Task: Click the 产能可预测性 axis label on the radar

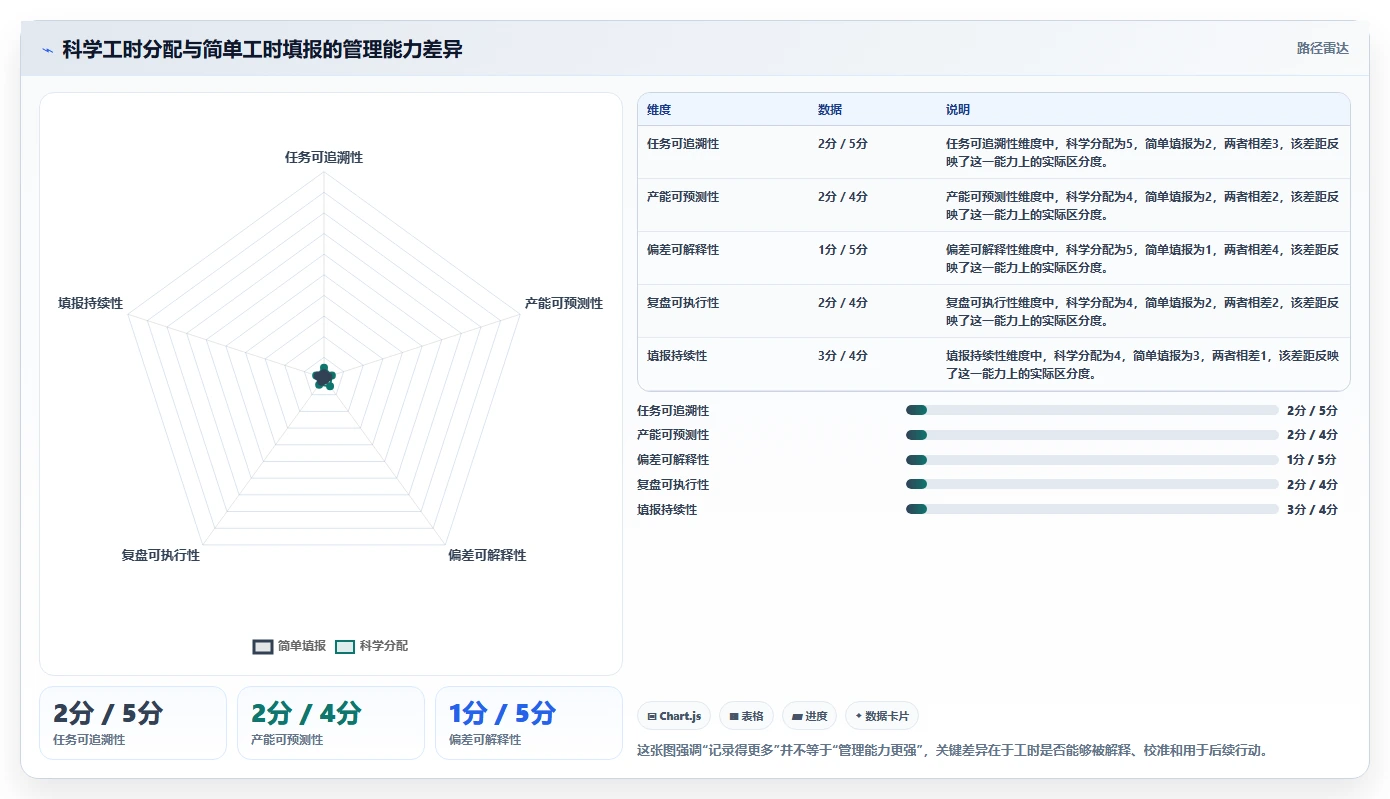Action: (x=564, y=303)
